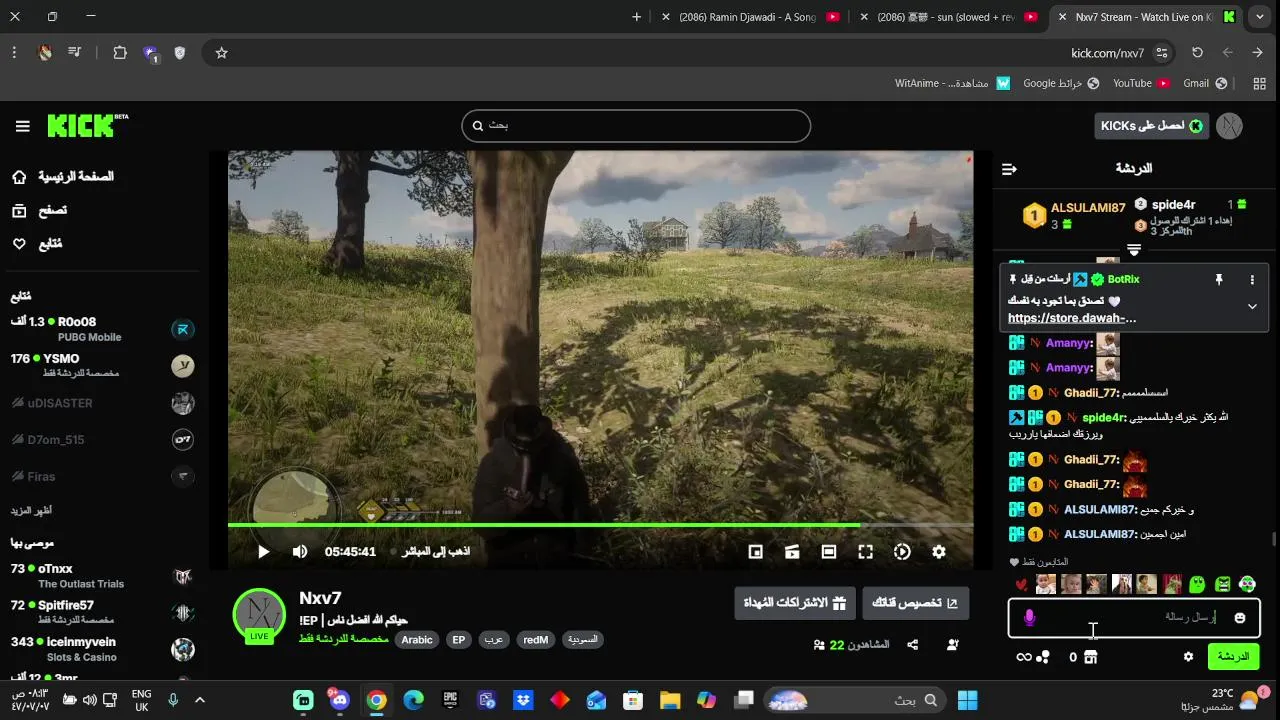Click the circular playback speed icon
The height and width of the screenshot is (720, 1280).
tap(902, 551)
